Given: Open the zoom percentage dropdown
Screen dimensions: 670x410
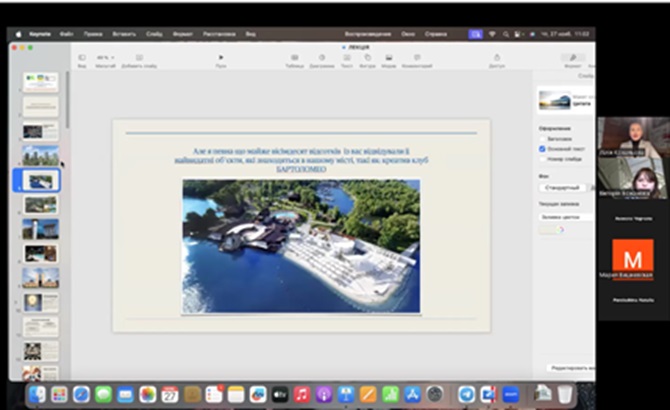Looking at the screenshot, I should tap(103, 58).
